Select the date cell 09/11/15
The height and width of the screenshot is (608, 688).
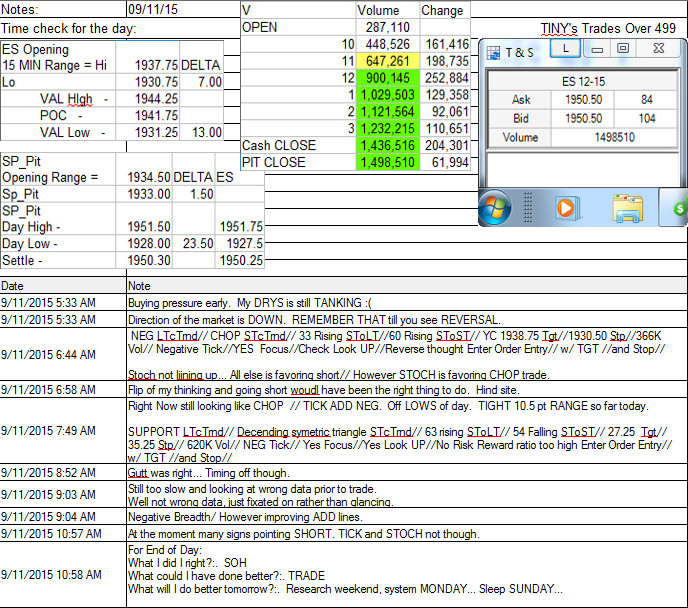pos(183,9)
